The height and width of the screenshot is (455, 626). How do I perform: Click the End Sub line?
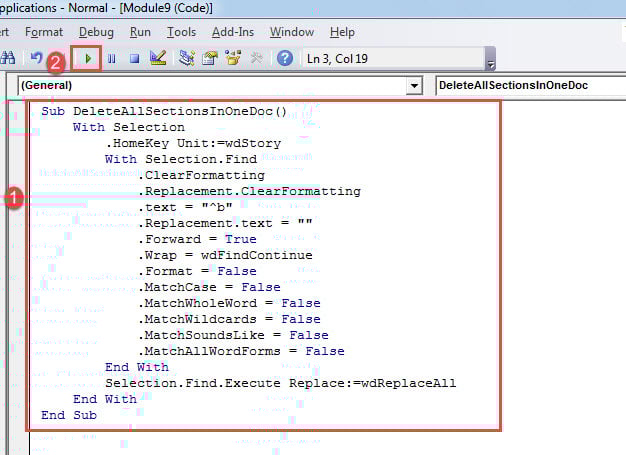(x=69, y=415)
